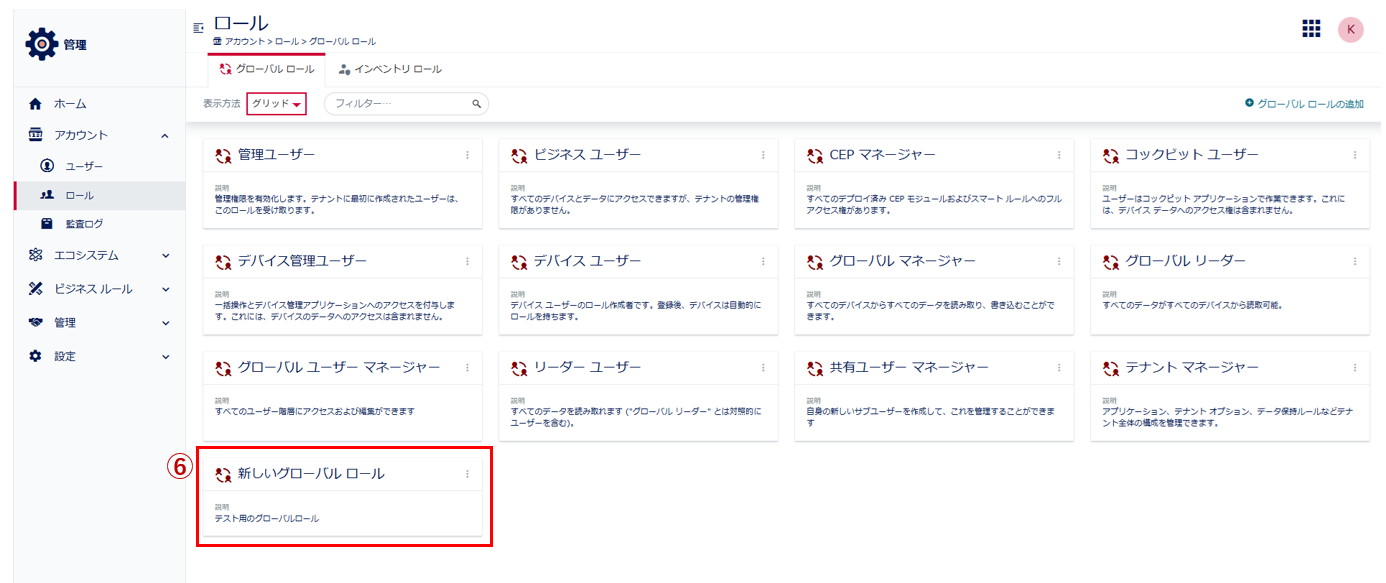
Task: Collapse the sidebar navigation toggle icon
Action: point(198,28)
